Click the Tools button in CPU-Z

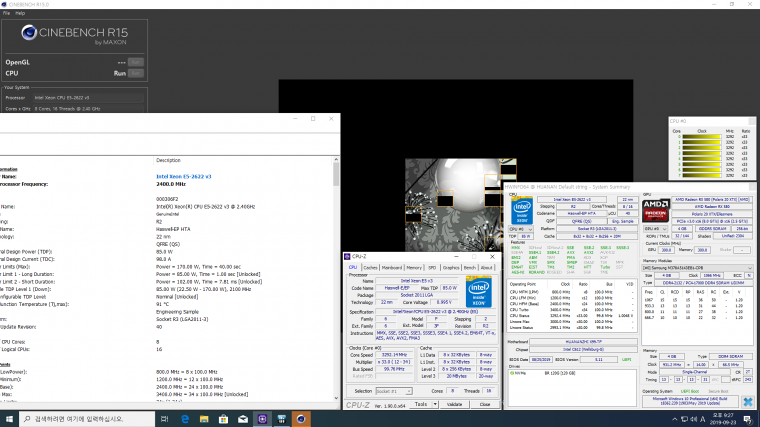pyautogui.click(x=421, y=404)
